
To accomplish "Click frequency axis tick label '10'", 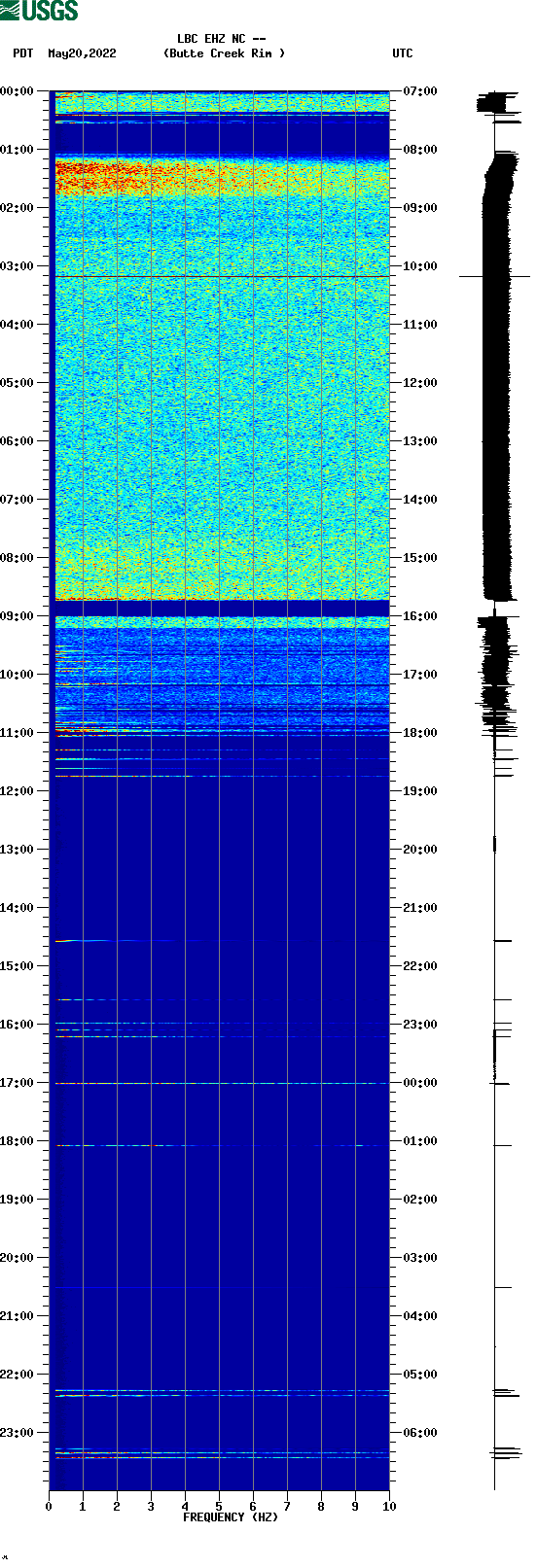I will [389, 1507].
